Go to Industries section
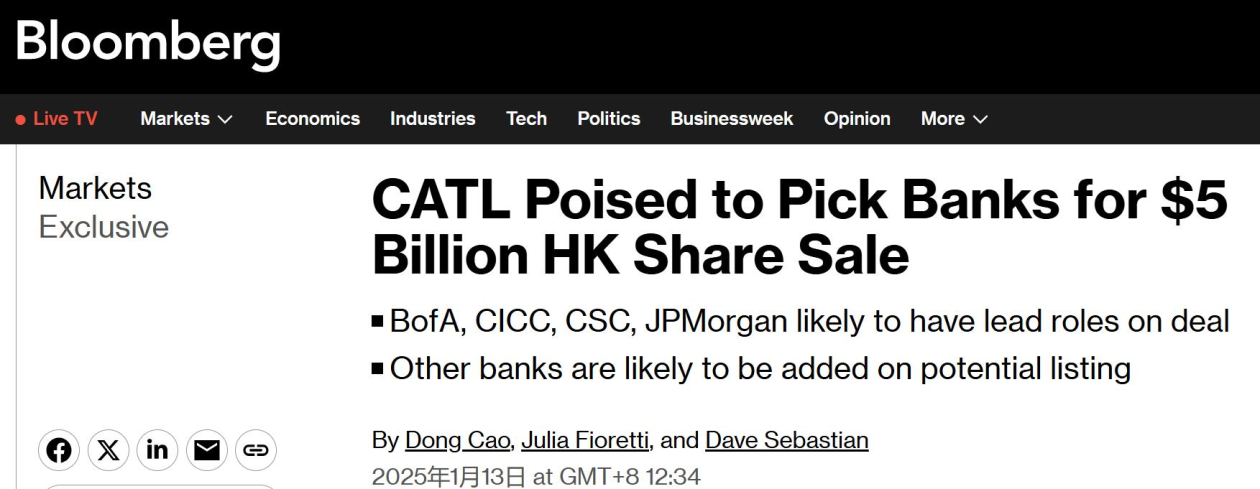Image resolution: width=1260 pixels, height=489 pixels. point(432,118)
